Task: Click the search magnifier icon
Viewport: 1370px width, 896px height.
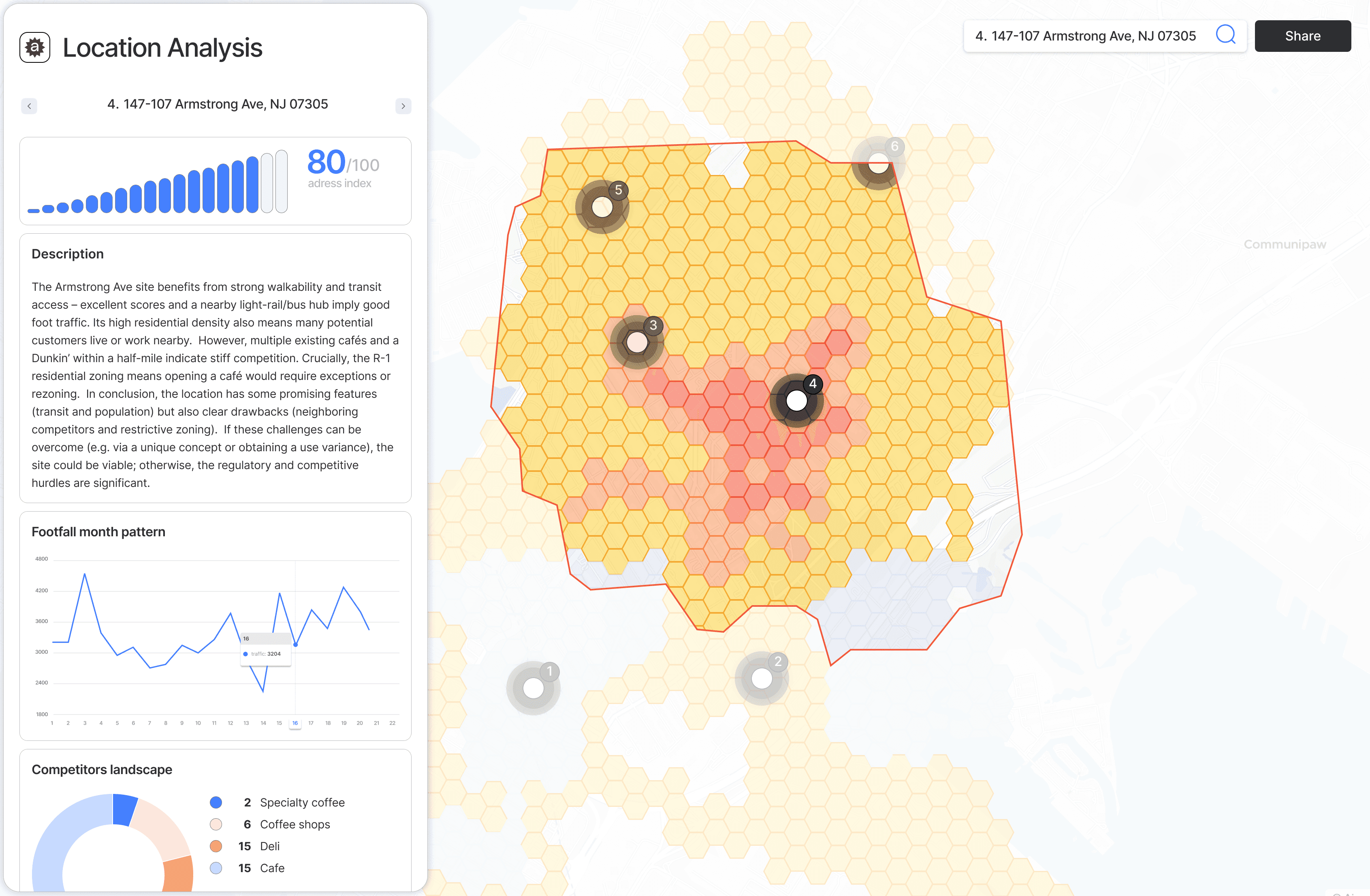Action: point(1225,35)
